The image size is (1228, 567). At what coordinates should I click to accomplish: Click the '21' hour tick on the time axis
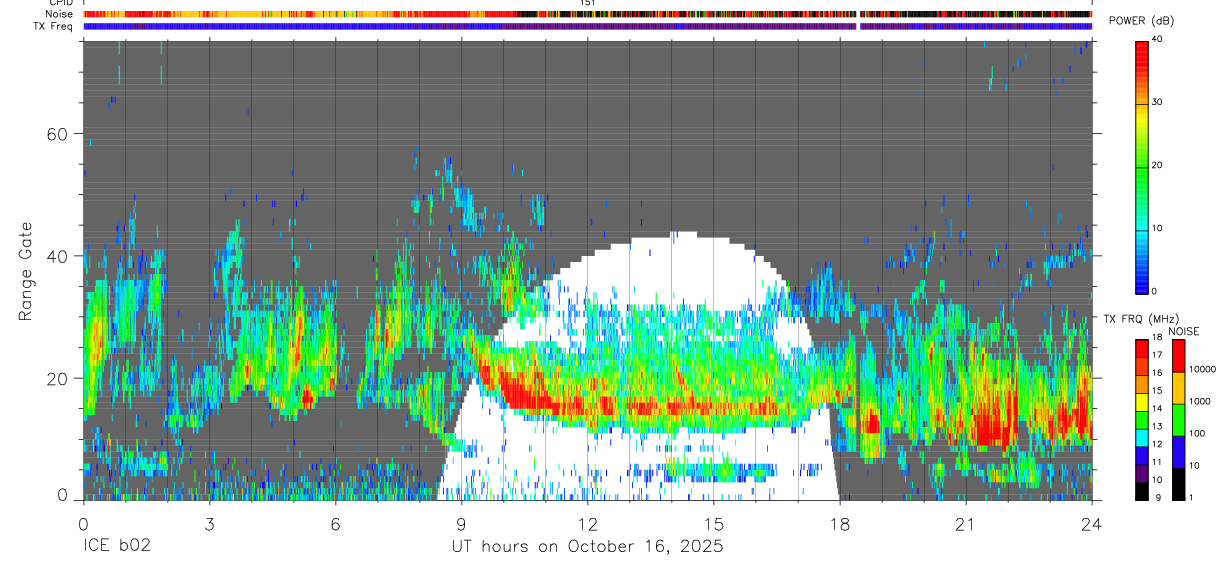[x=966, y=523]
